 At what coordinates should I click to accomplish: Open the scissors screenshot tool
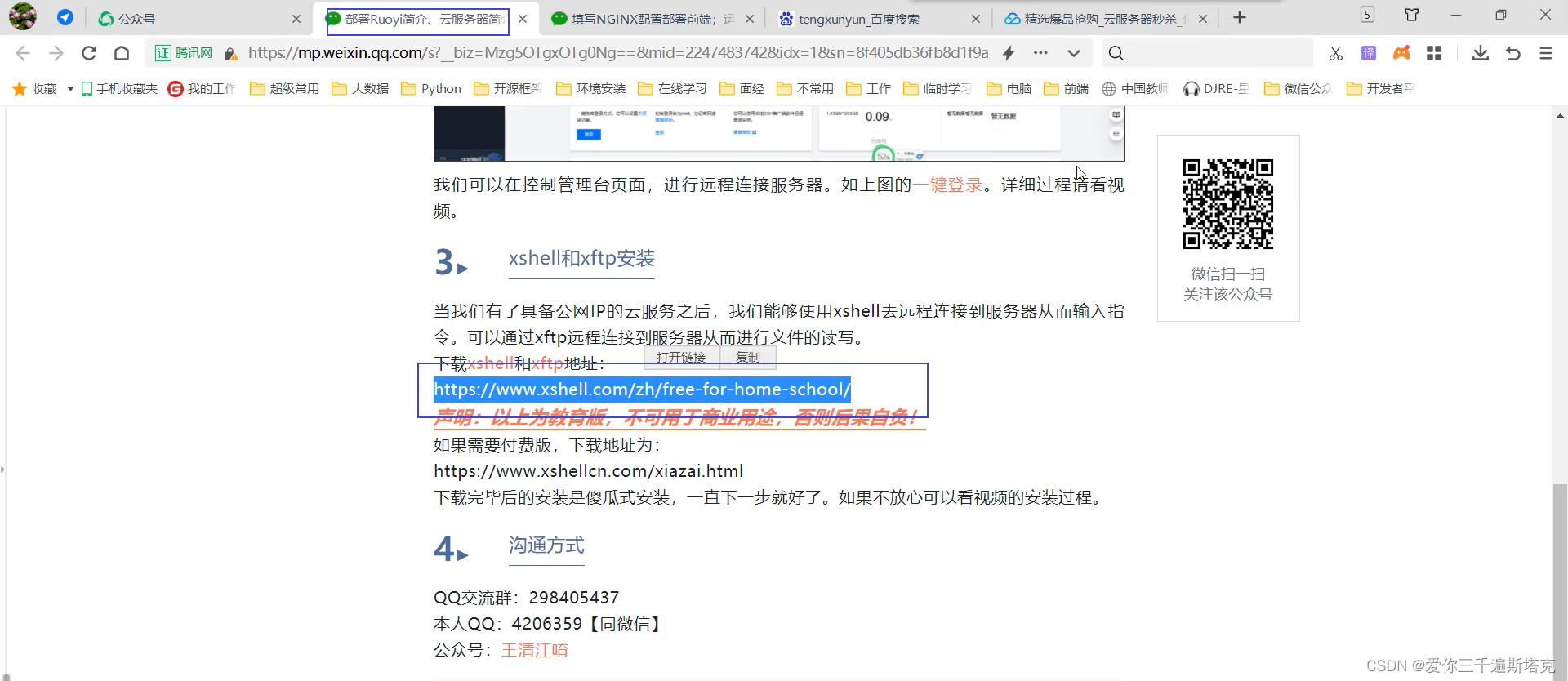click(1336, 54)
